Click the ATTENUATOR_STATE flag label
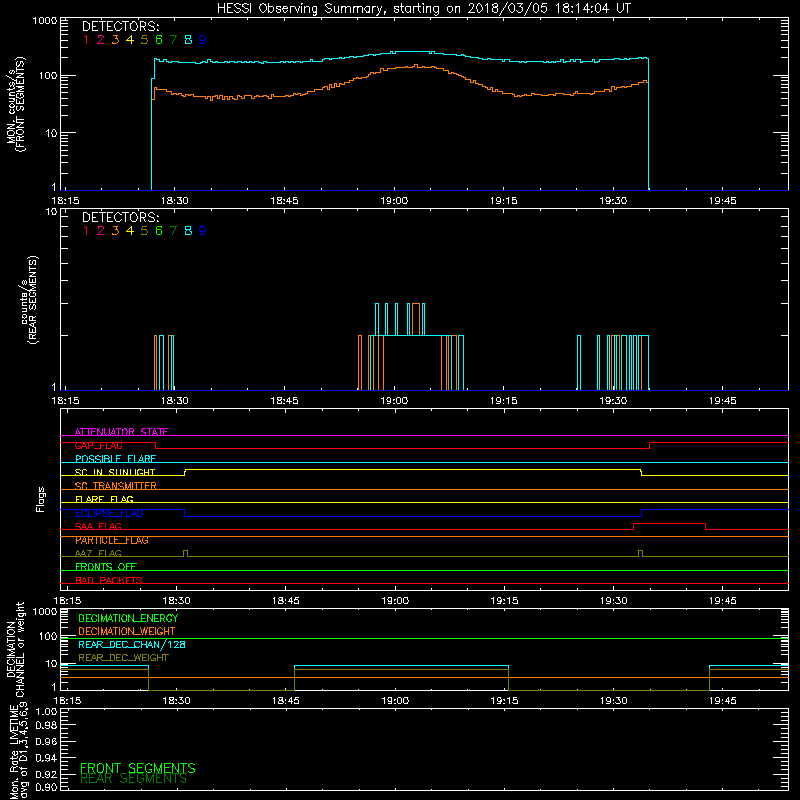The height and width of the screenshot is (800, 800). click(x=121, y=432)
